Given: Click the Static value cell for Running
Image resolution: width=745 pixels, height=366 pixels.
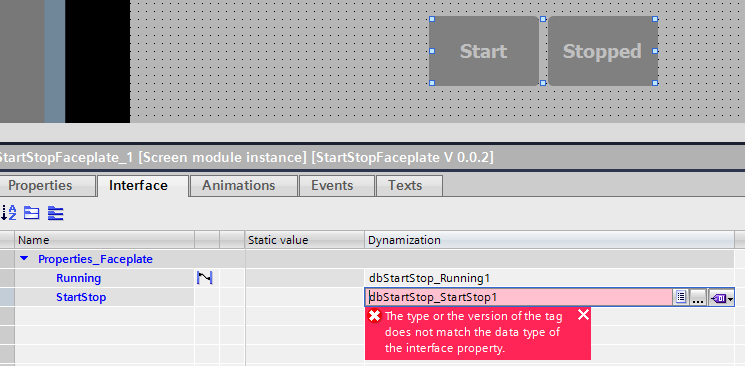Looking at the screenshot, I should pyautogui.click(x=305, y=278).
